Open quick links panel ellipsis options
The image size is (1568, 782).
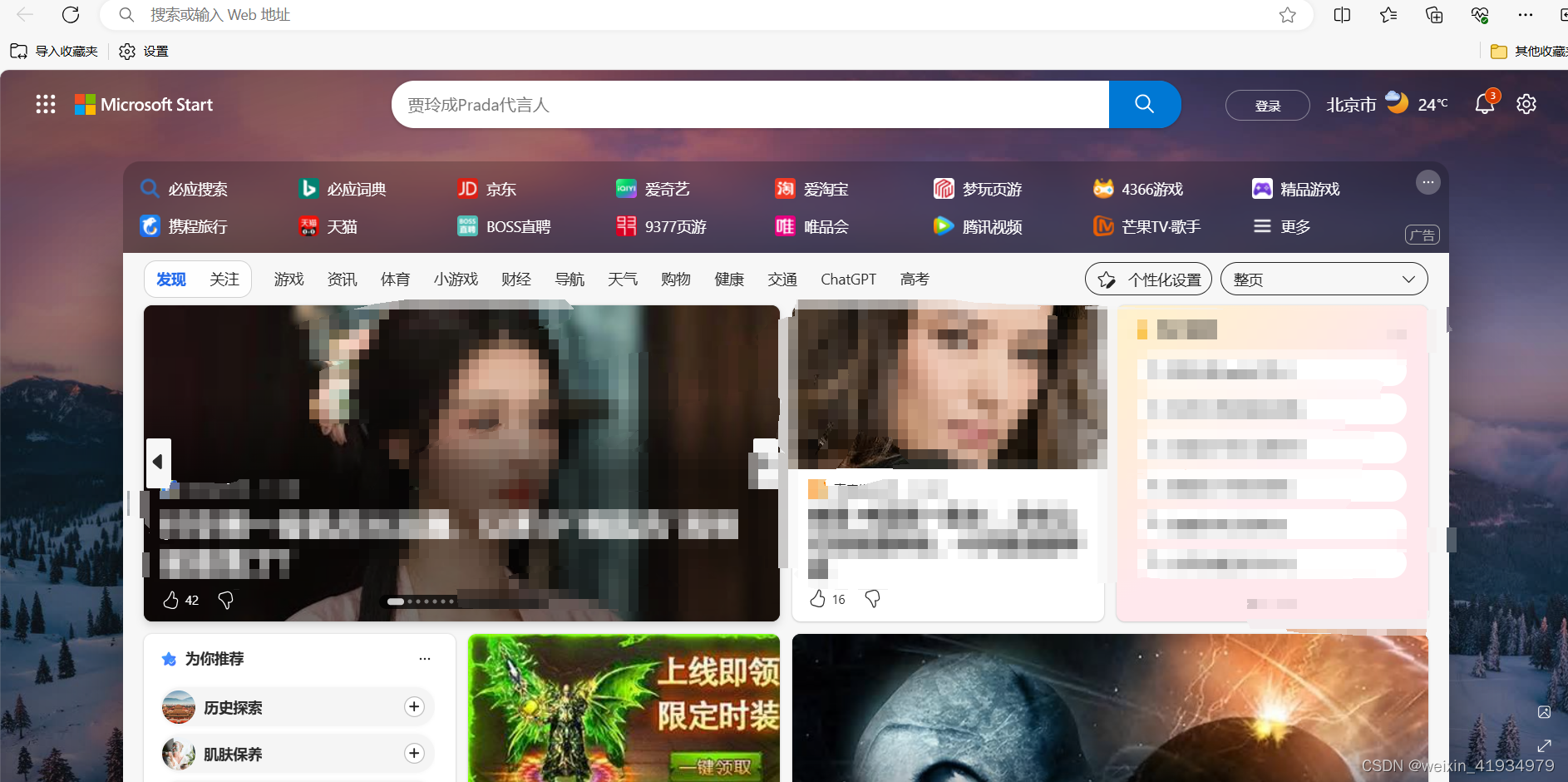pyautogui.click(x=1428, y=182)
